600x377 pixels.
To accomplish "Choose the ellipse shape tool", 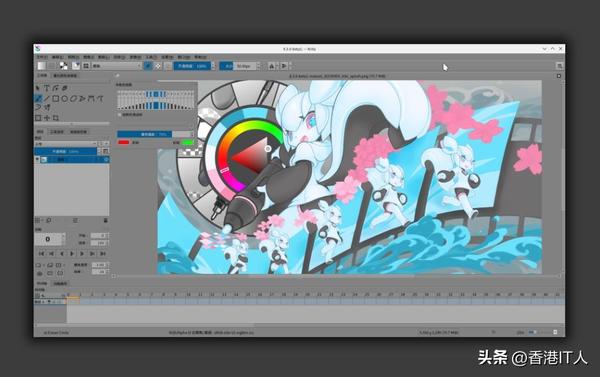I will click(x=64, y=98).
